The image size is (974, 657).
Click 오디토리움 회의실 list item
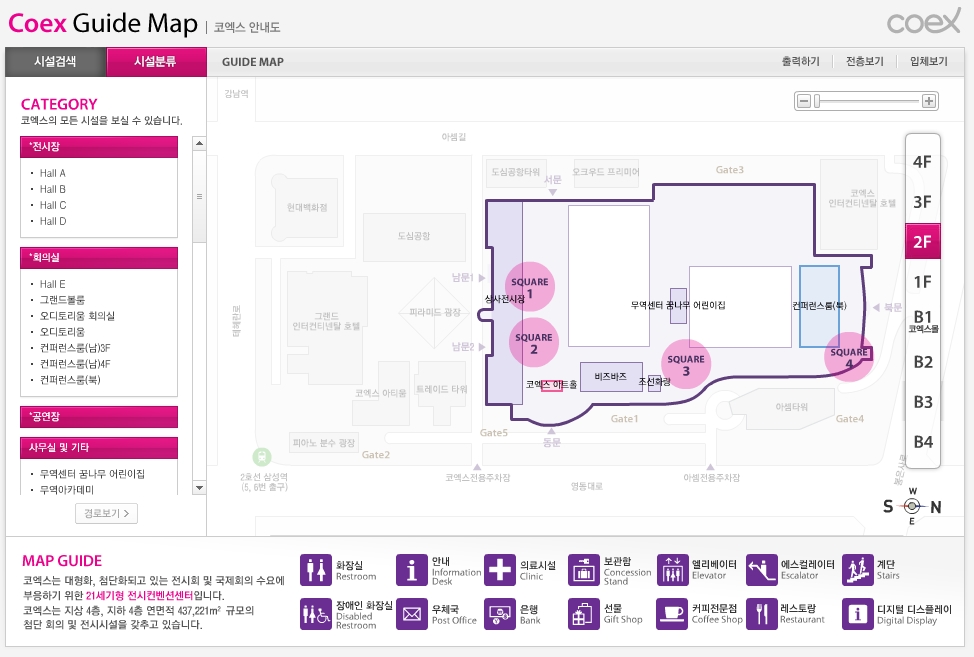click(x=77, y=316)
